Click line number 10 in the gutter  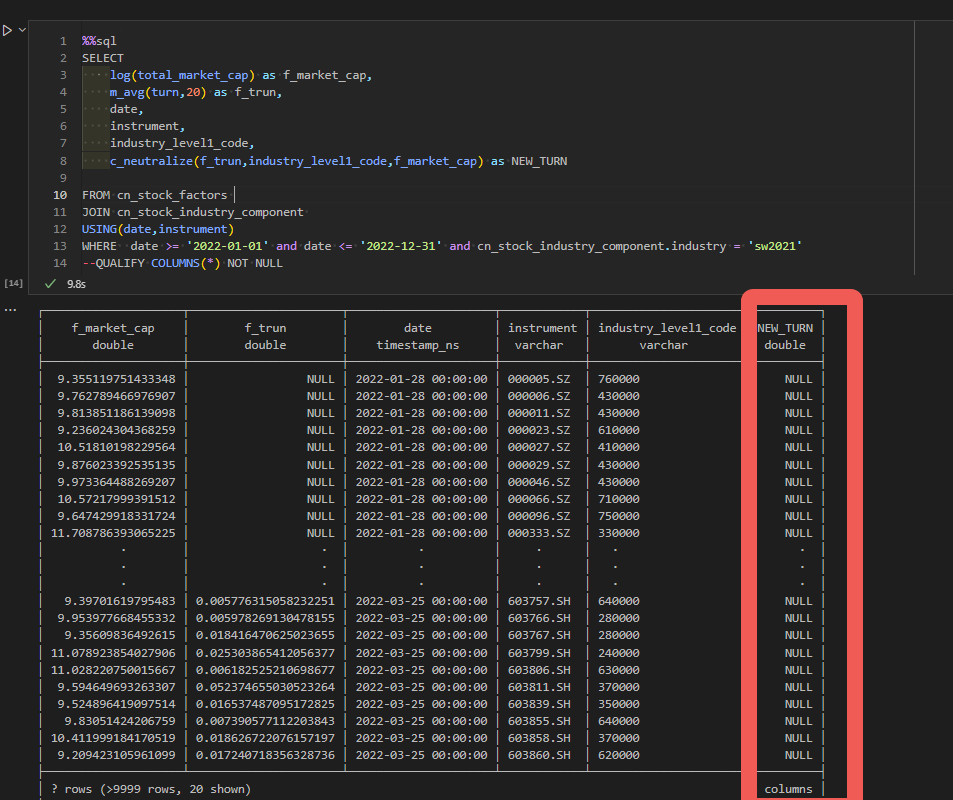tap(61, 195)
